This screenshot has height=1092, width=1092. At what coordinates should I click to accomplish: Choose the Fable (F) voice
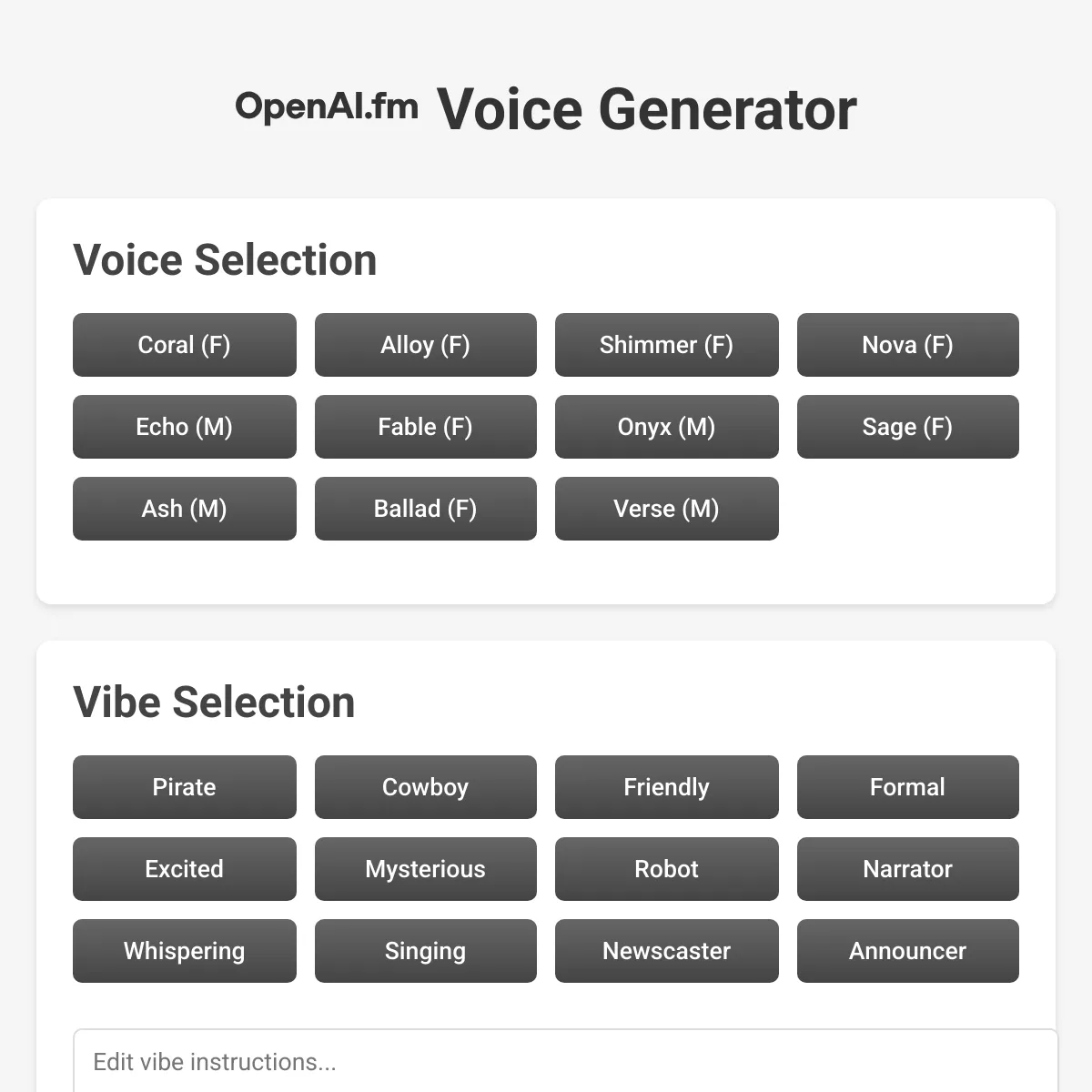pyautogui.click(x=425, y=427)
